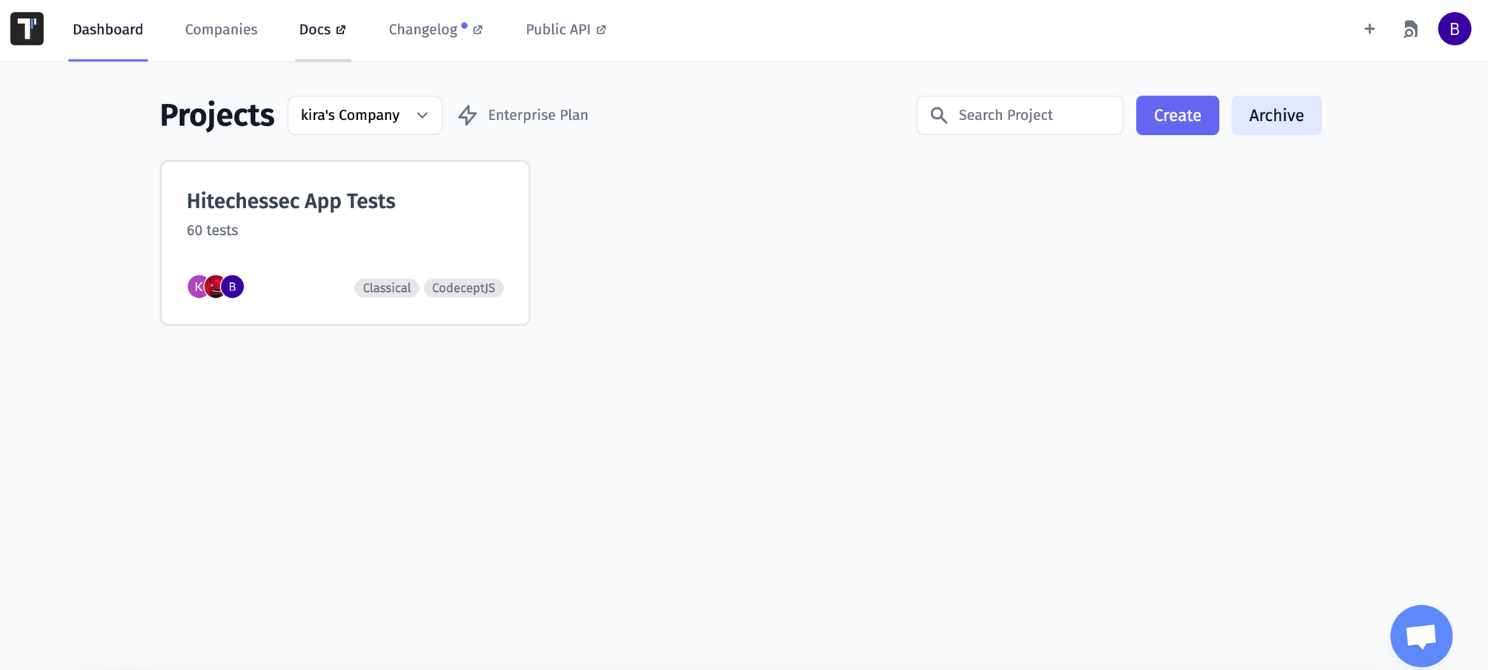Open the B user avatar menu
This screenshot has height=670, width=1488.
point(1455,28)
